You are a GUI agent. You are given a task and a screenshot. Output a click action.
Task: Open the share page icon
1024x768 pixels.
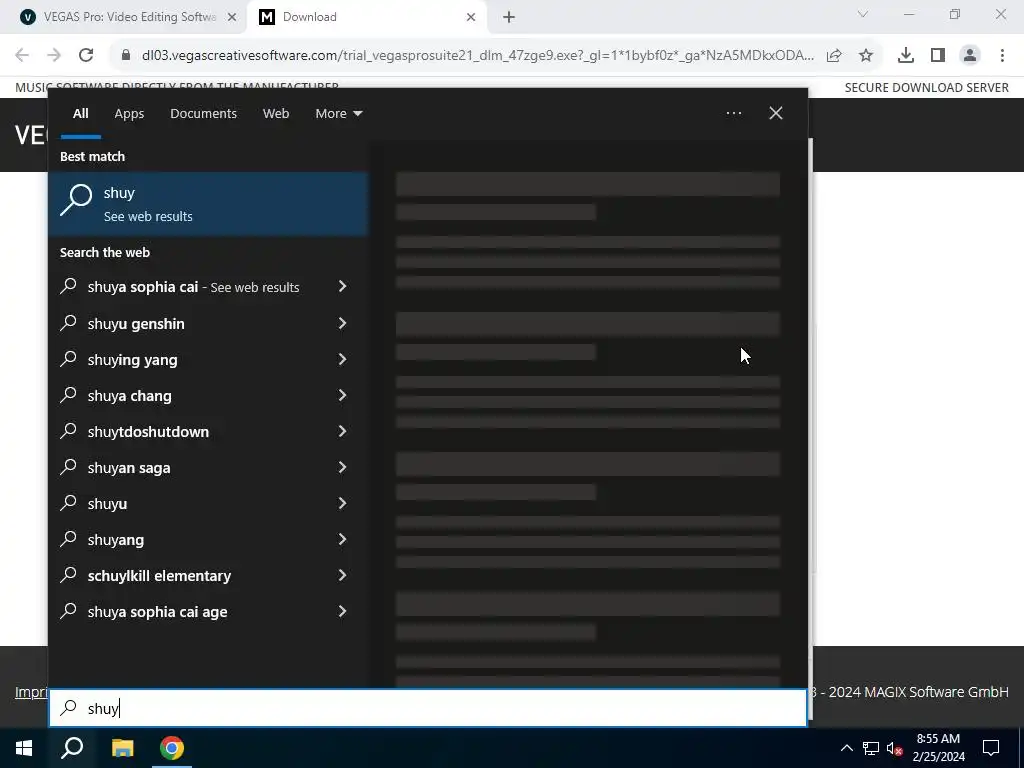(834, 56)
